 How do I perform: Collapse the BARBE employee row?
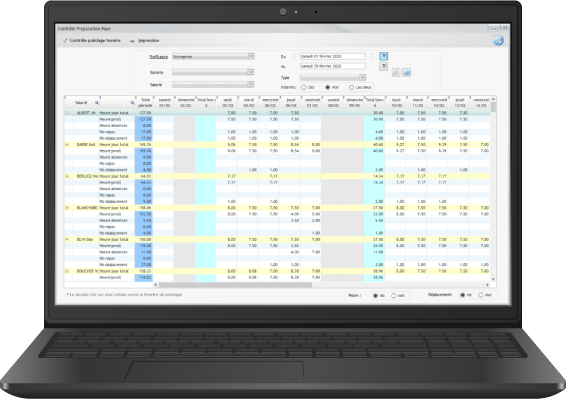[x=67, y=144]
